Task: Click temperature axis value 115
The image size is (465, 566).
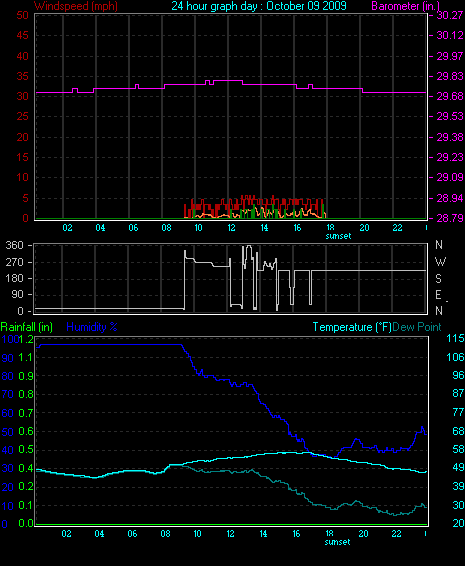Action: [455, 338]
